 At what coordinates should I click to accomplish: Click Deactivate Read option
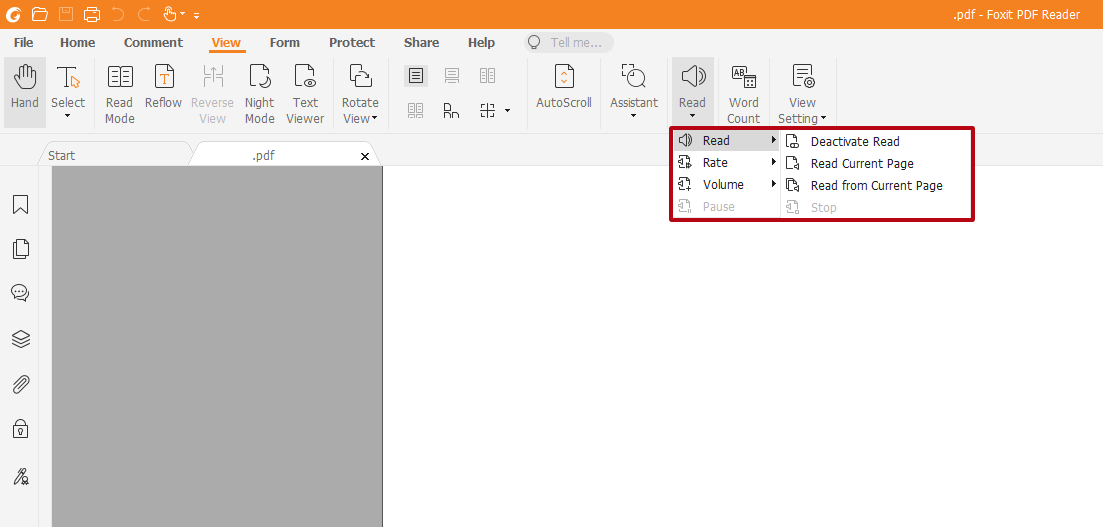tap(854, 142)
